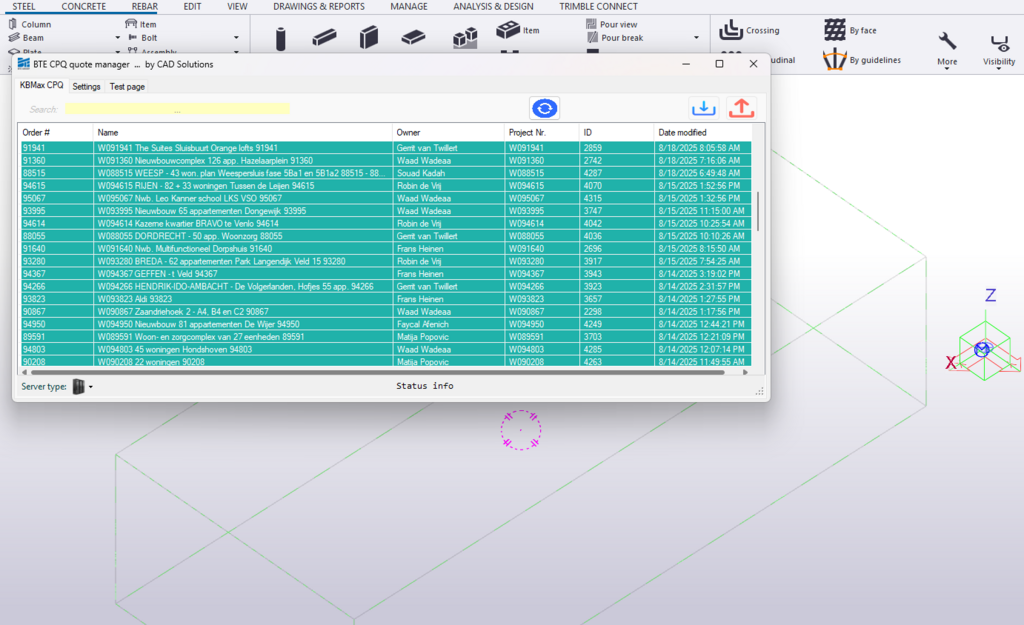The height and width of the screenshot is (625, 1024).
Task: Open the More wrench menu
Action: [x=947, y=46]
